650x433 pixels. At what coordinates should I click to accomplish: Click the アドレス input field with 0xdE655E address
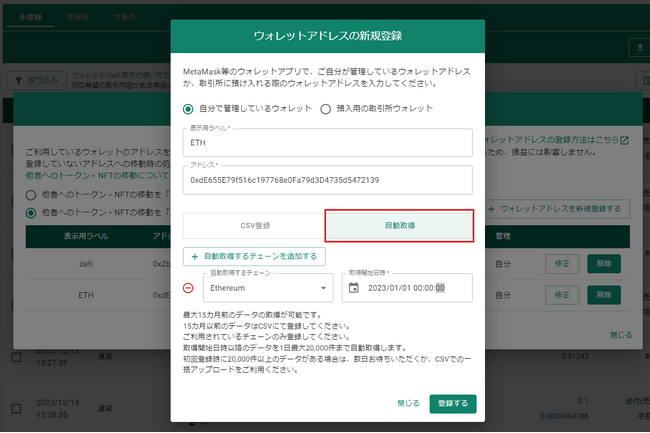point(327,180)
